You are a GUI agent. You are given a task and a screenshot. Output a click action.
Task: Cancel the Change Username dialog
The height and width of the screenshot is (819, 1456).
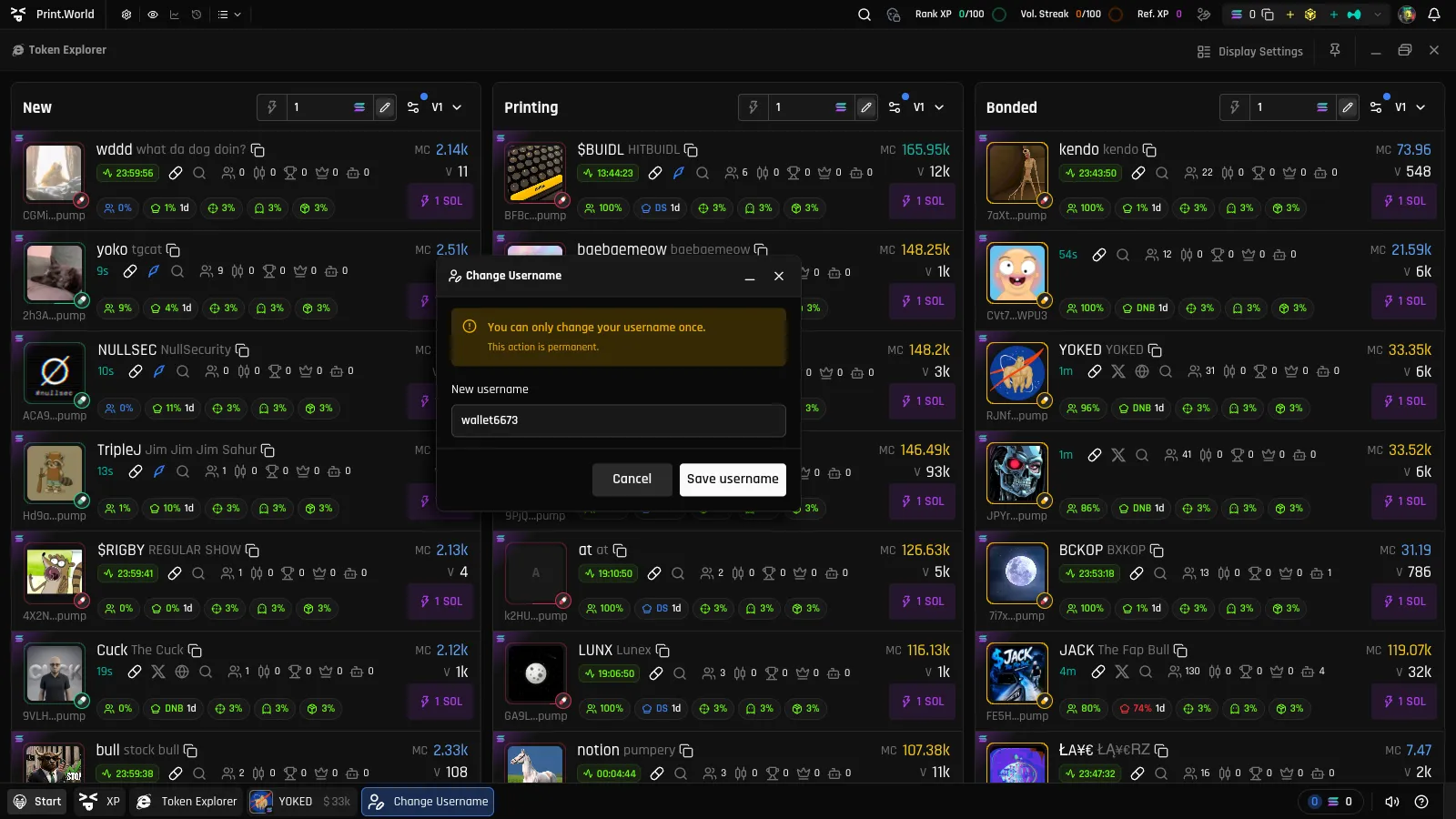click(x=632, y=480)
